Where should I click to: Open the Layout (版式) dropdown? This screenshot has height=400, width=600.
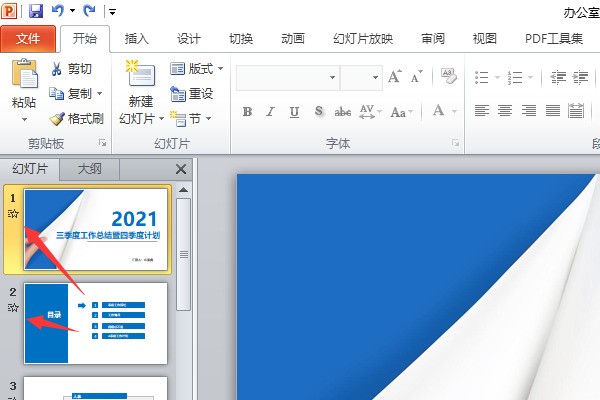pos(197,69)
